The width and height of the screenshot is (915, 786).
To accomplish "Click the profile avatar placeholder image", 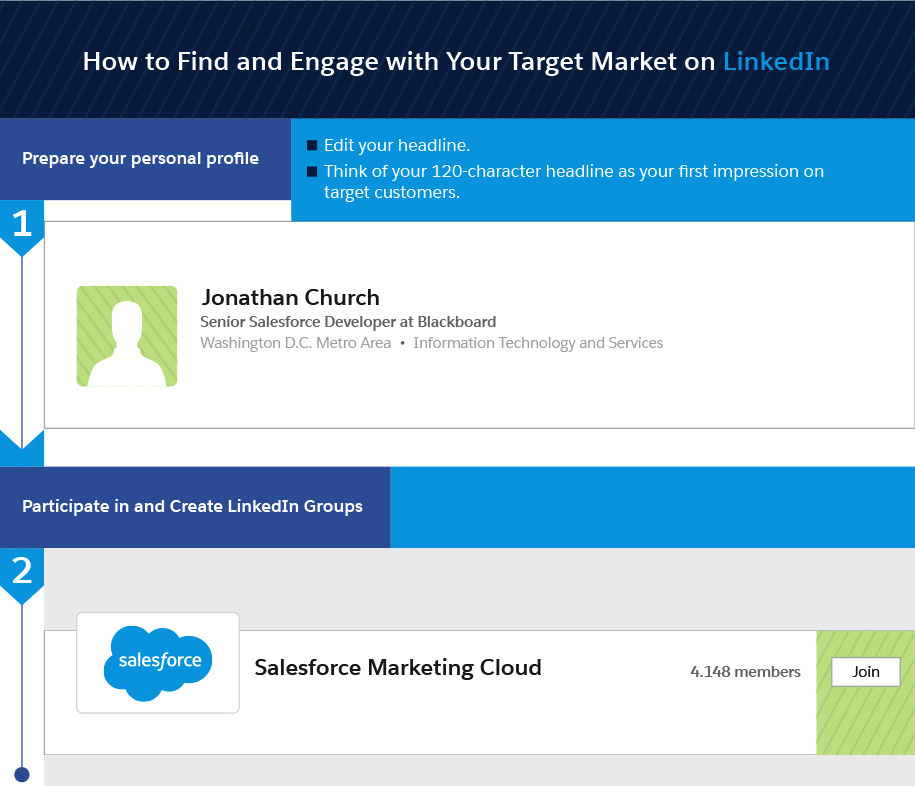I will (127, 336).
